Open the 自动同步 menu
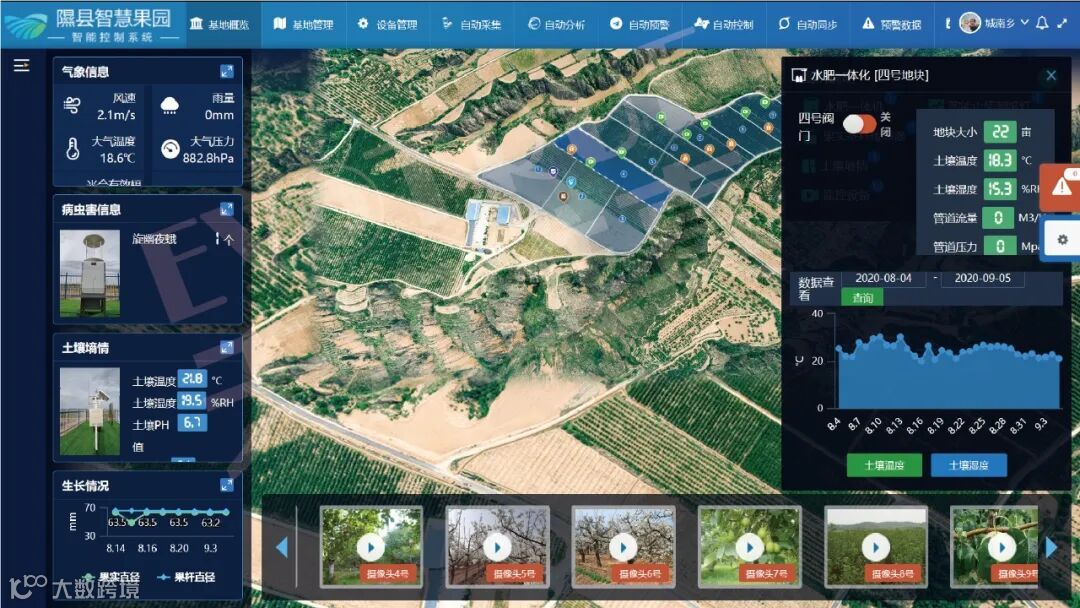 pos(807,24)
